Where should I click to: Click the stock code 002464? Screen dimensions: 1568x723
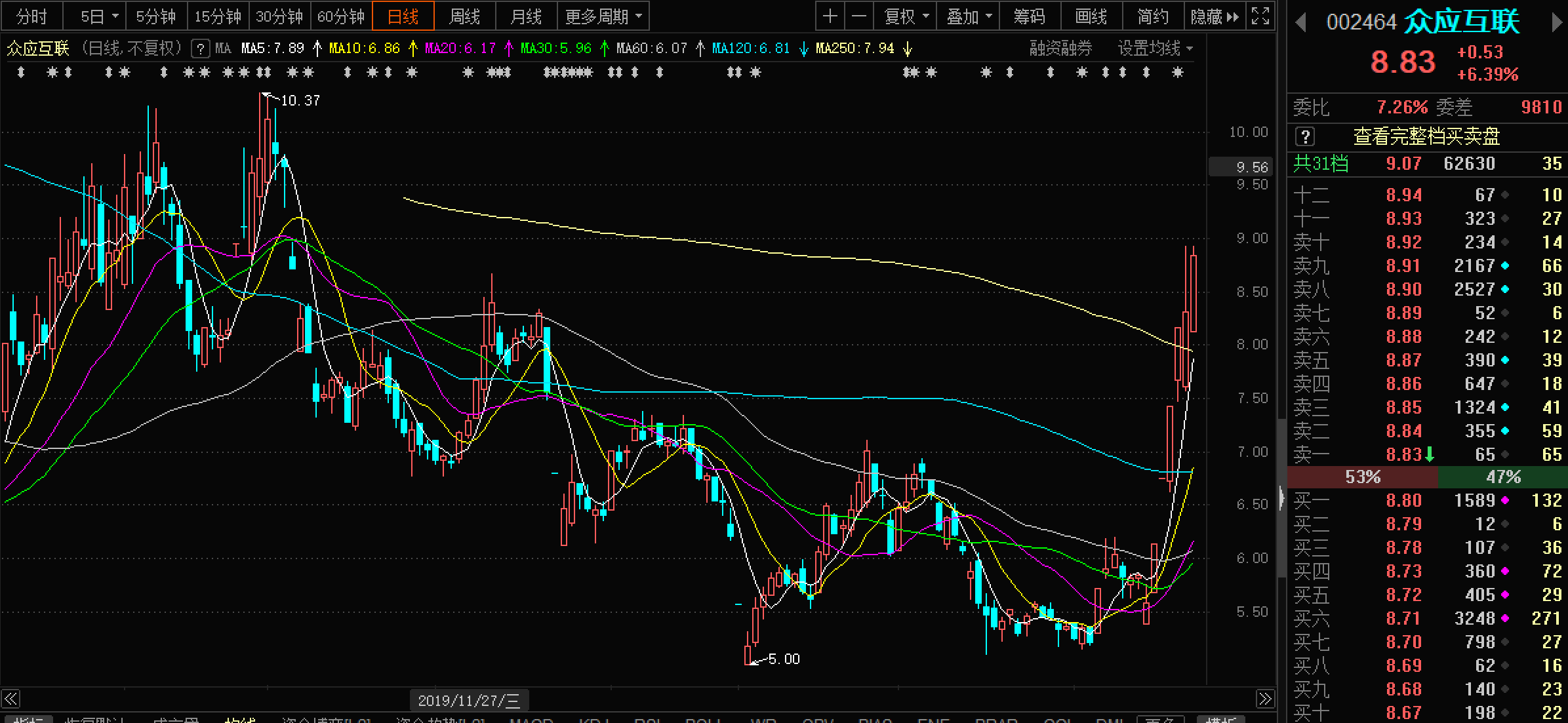pyautogui.click(x=1361, y=22)
